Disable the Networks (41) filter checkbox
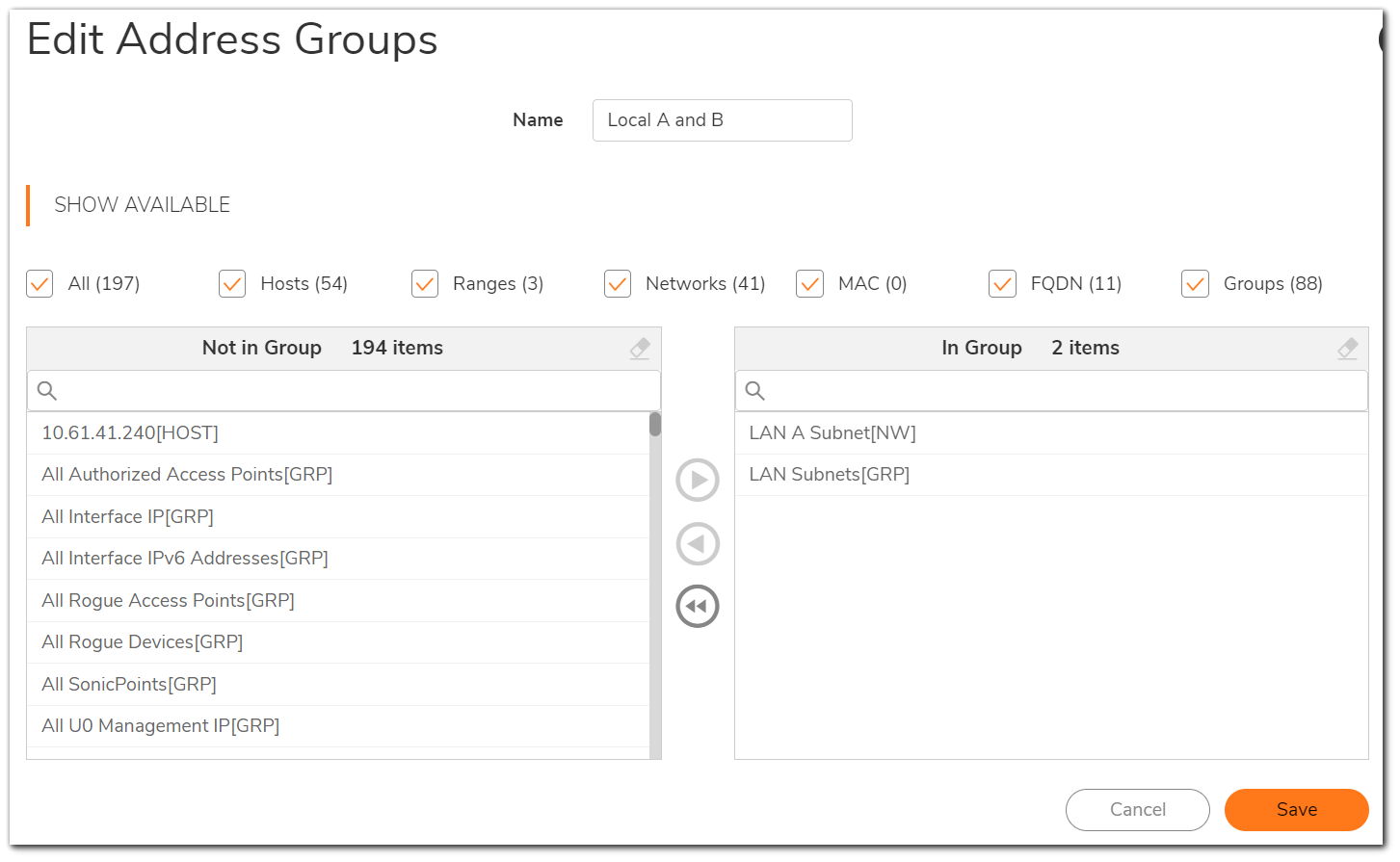 click(618, 284)
